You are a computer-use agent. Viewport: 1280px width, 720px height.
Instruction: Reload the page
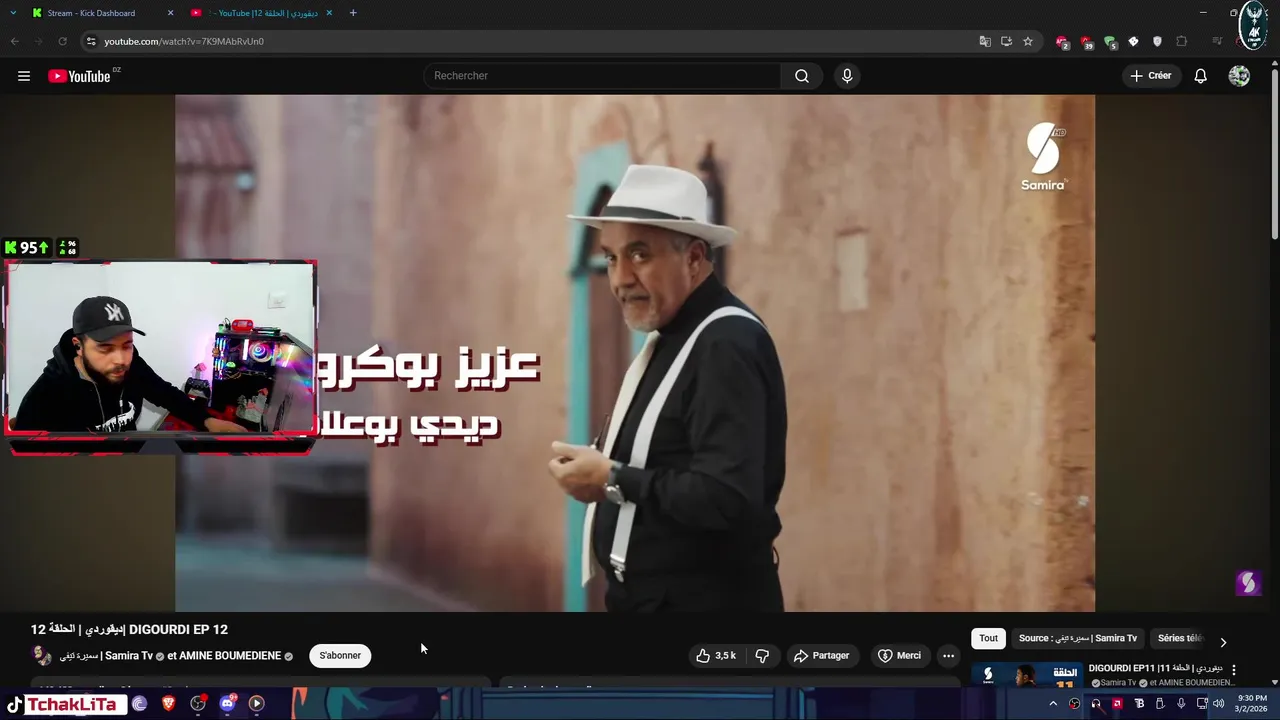point(62,41)
